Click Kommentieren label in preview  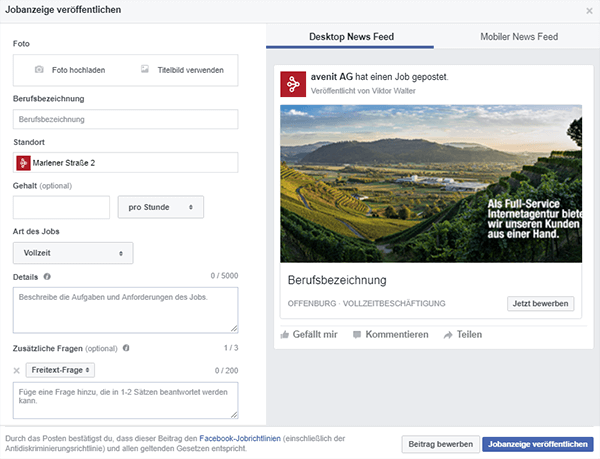coord(397,334)
